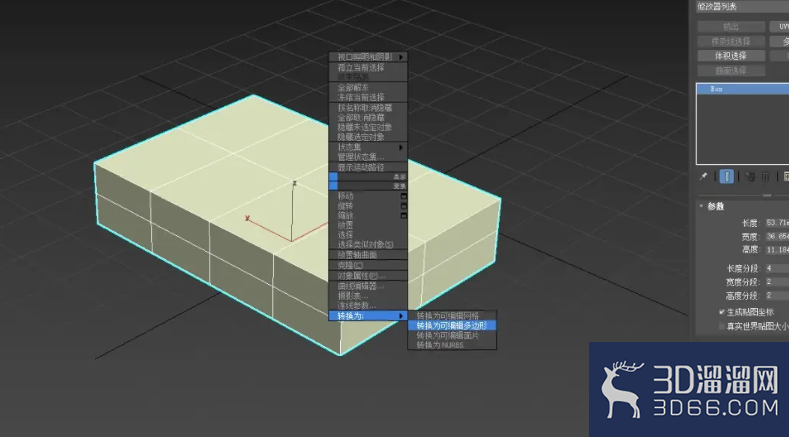Open 连线参数... from context menu

tap(368, 306)
